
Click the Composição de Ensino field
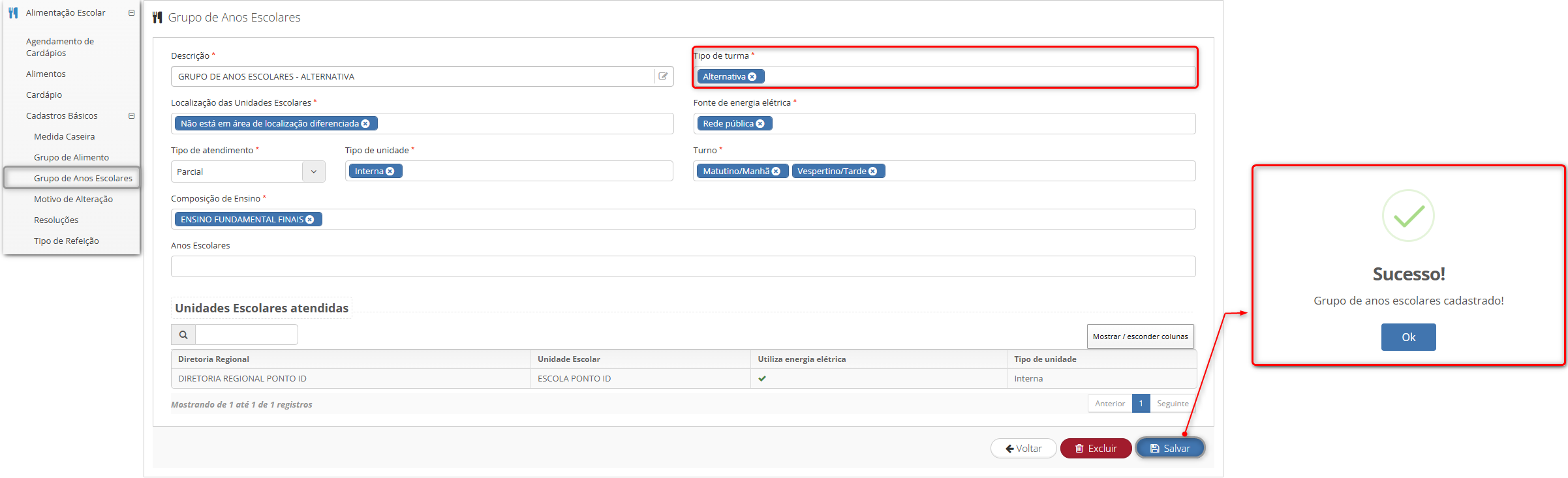point(683,219)
